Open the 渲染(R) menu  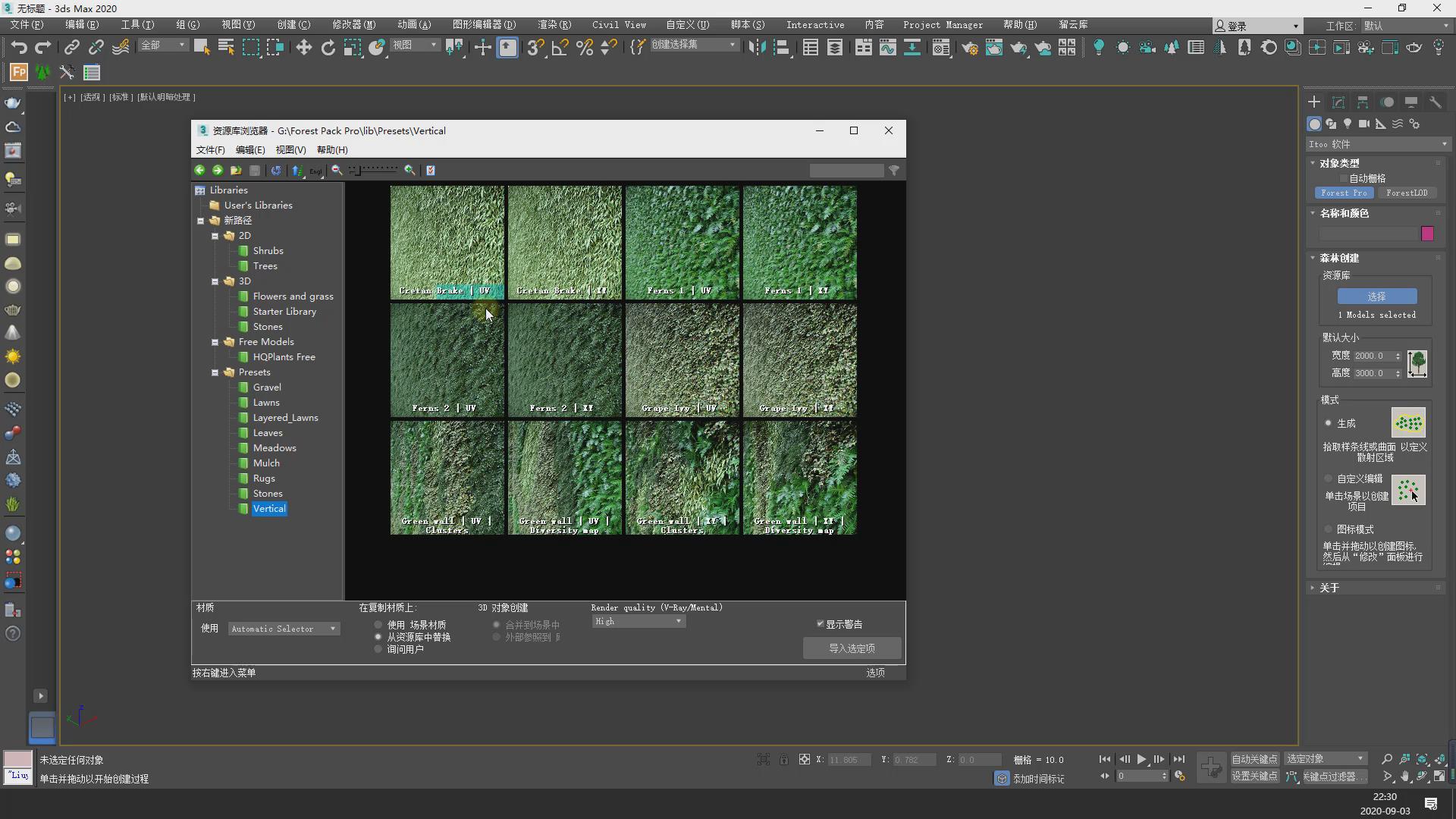(x=554, y=24)
